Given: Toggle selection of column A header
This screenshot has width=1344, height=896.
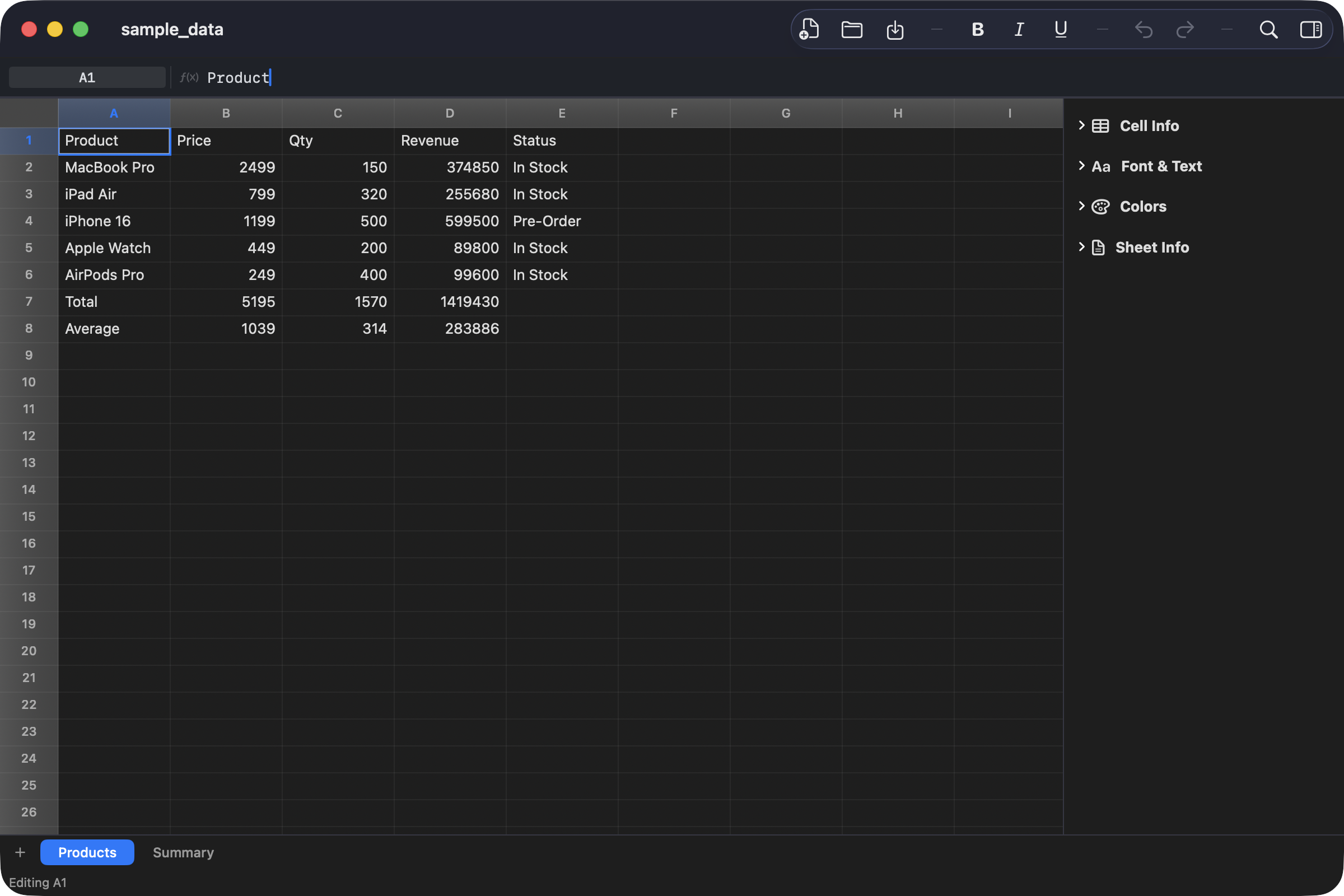Looking at the screenshot, I should (x=114, y=113).
